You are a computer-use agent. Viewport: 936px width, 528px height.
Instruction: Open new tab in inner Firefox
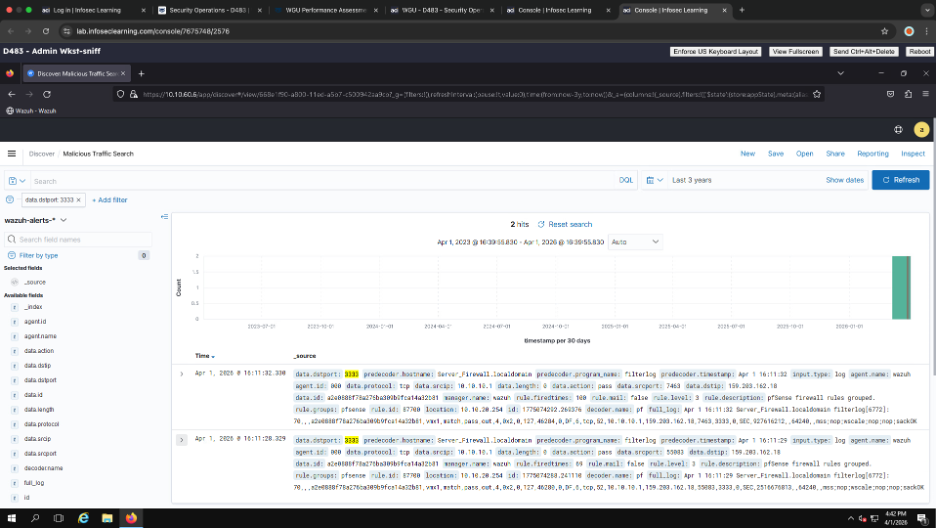pos(141,73)
